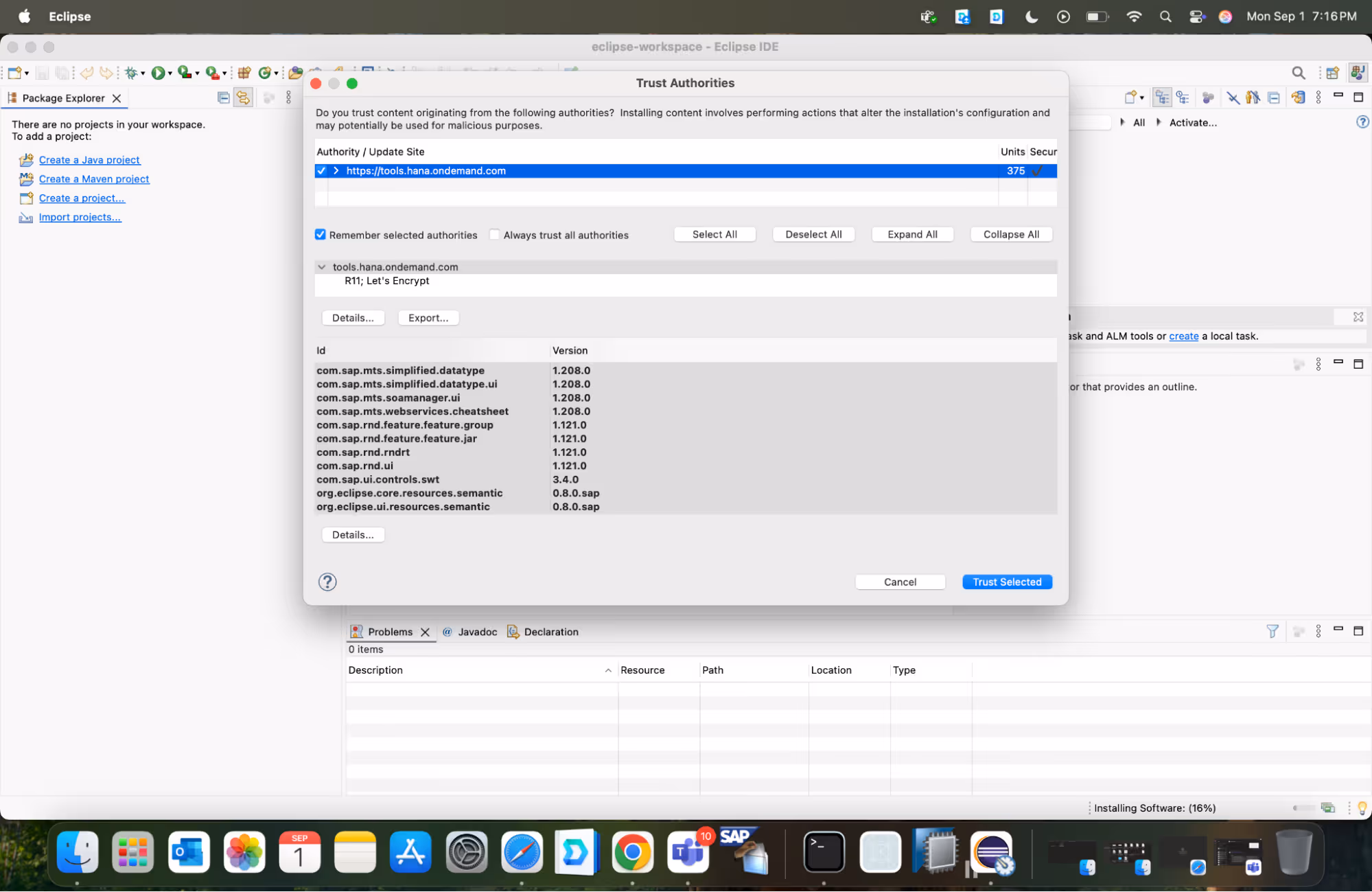The height and width of the screenshot is (892, 1372).
Task: Click the New Java Package icon
Action: 244,73
